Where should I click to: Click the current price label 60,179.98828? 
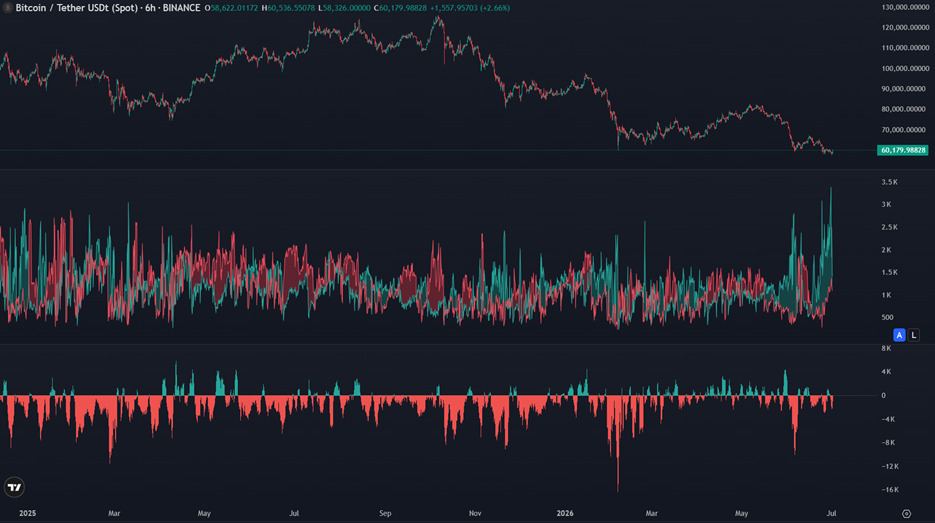click(903, 150)
